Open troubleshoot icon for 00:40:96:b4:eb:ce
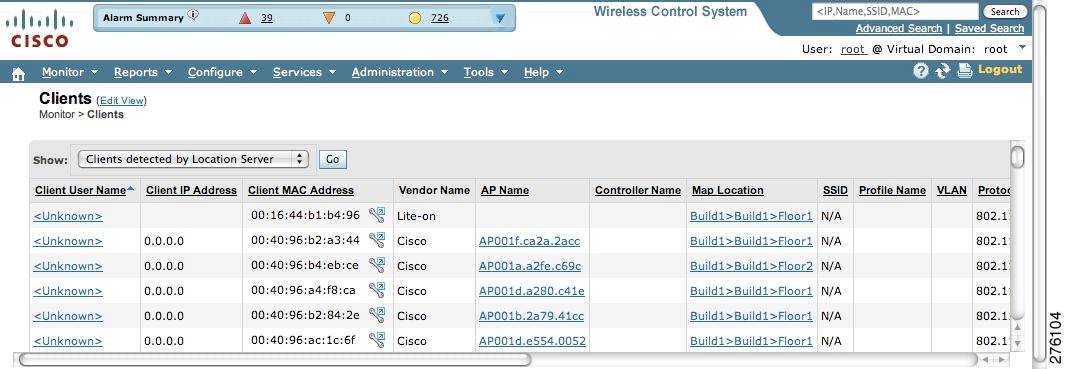Screen dimensions: 1065x369 coord(377,265)
